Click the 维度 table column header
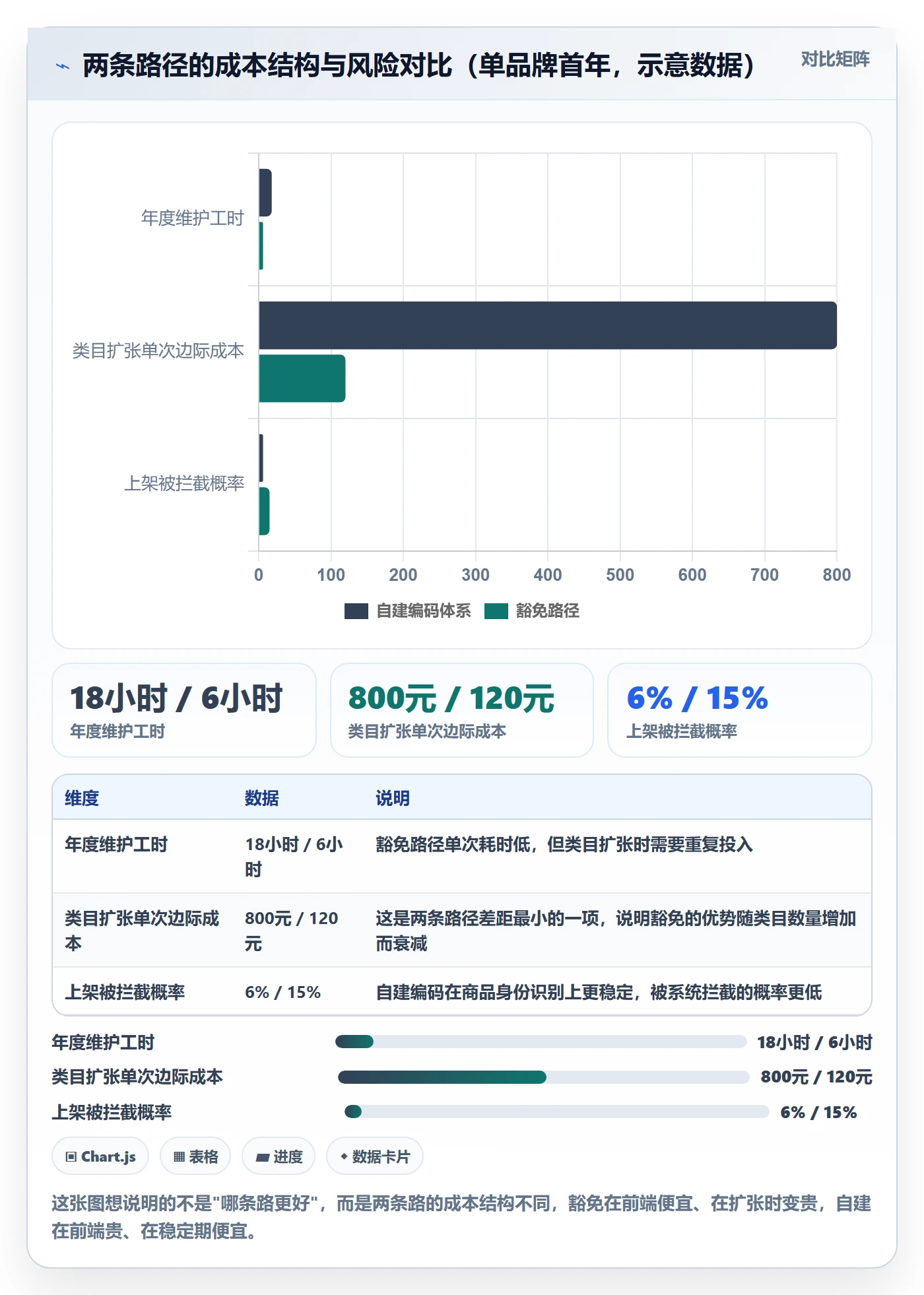The width and height of the screenshot is (924, 1295). tap(82, 799)
